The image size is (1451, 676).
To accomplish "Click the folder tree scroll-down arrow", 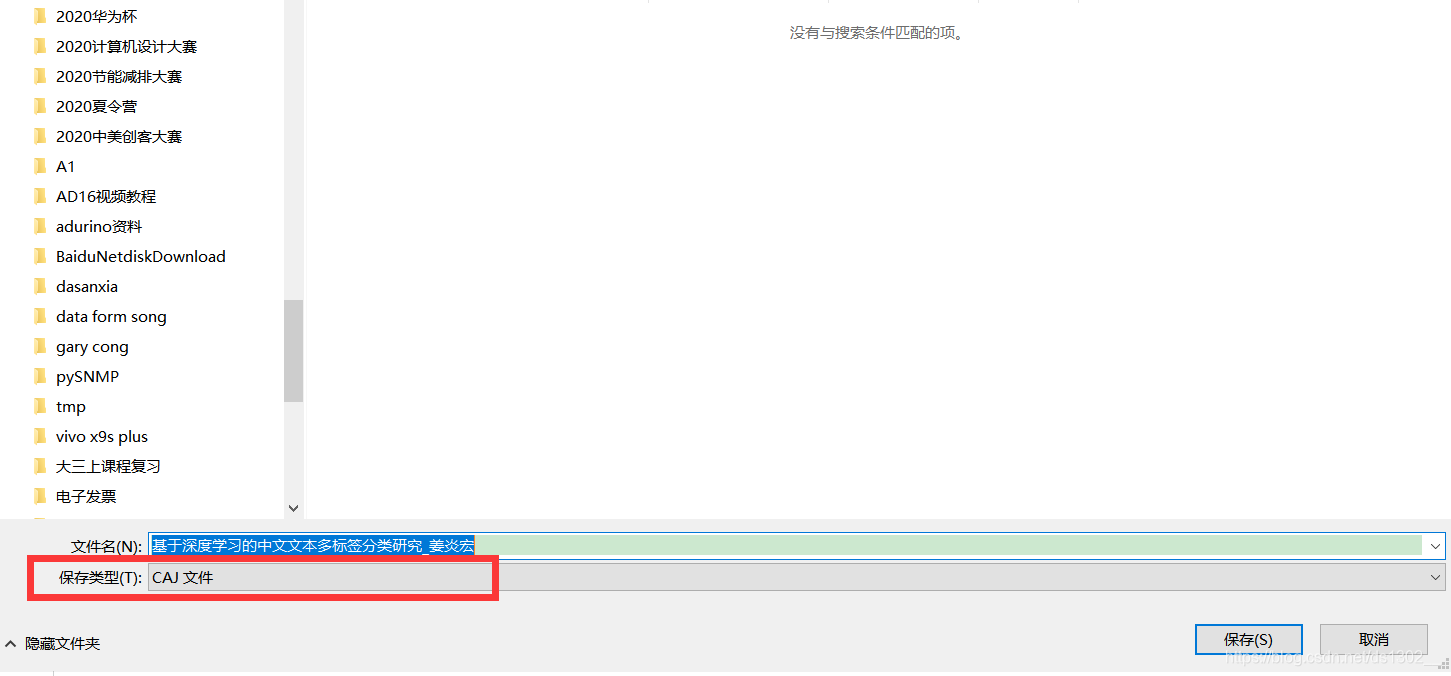I will [293, 508].
